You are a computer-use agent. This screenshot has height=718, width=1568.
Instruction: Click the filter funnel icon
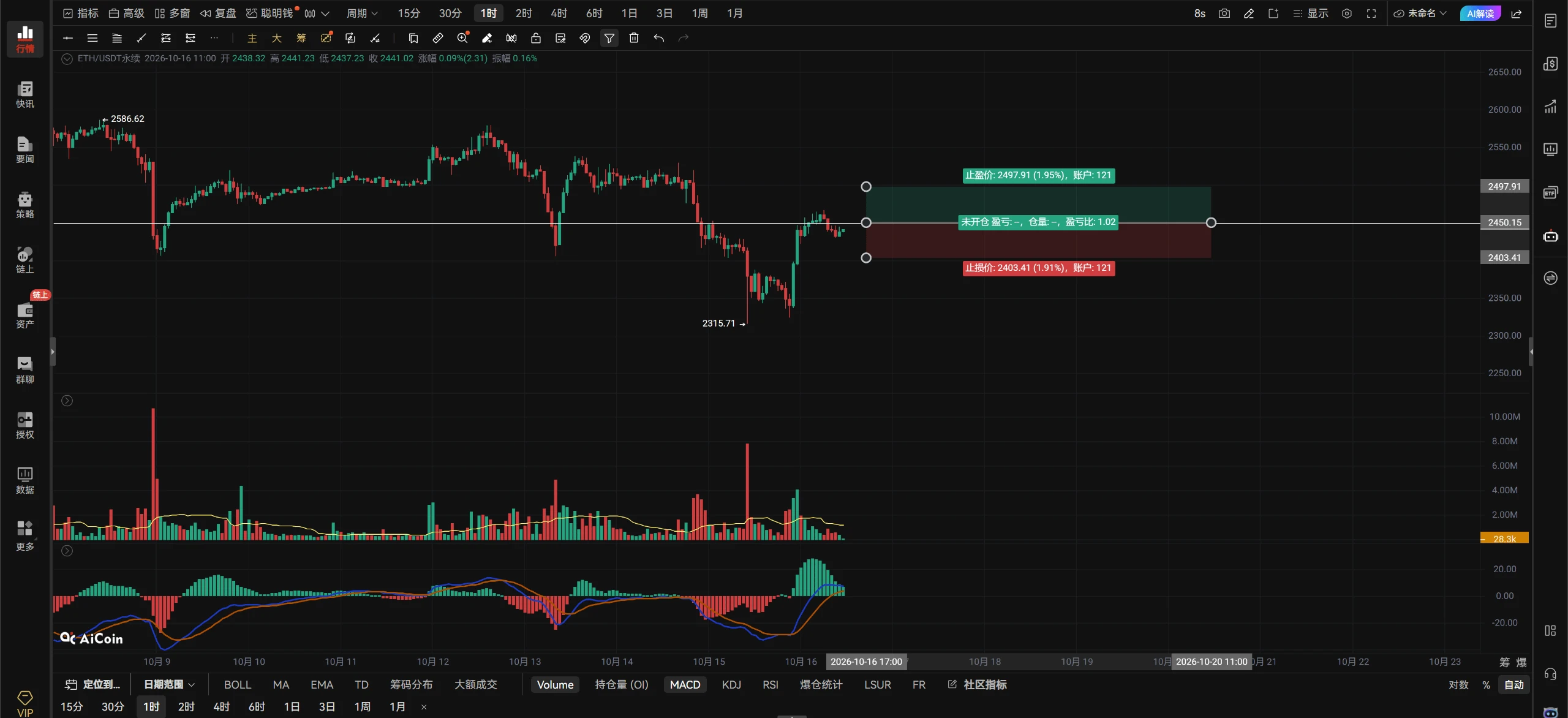coord(609,38)
